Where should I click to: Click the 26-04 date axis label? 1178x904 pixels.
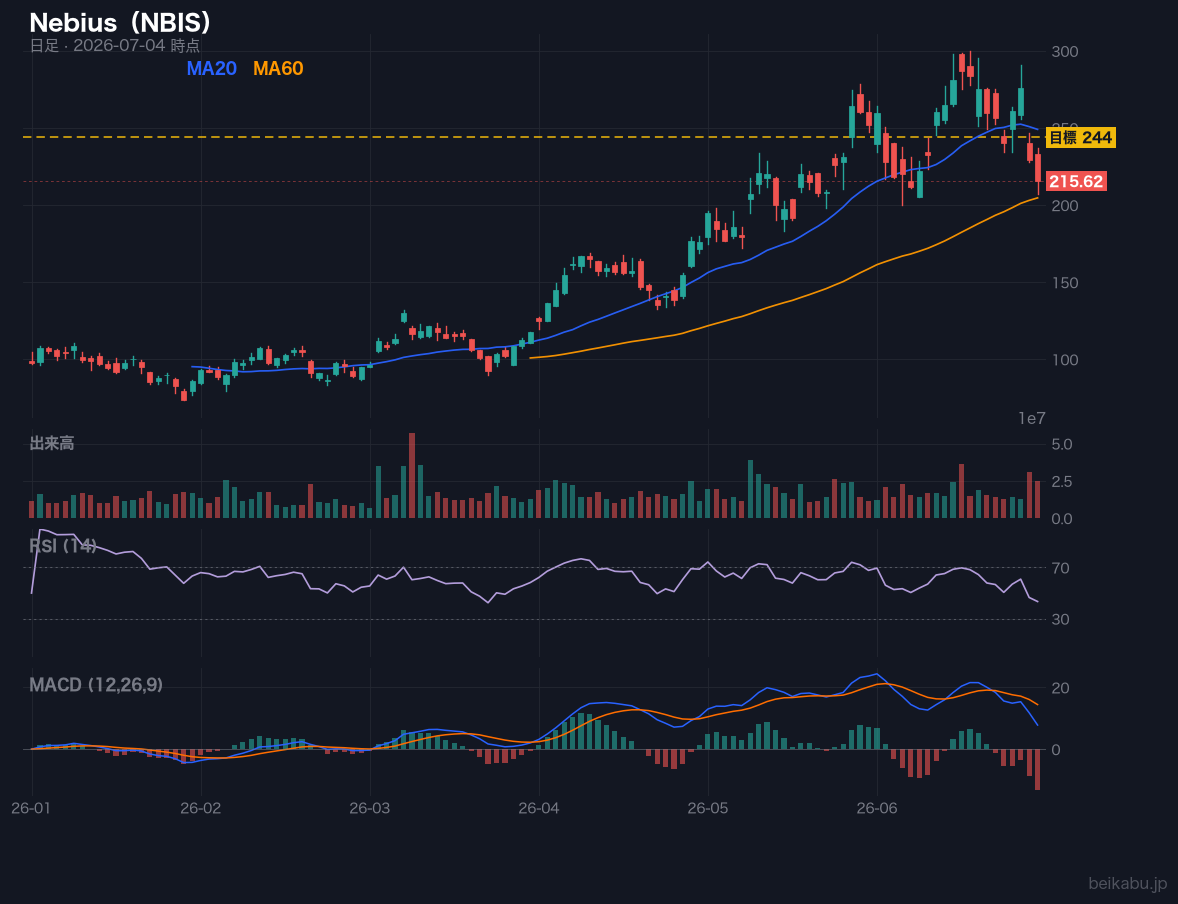(x=539, y=809)
